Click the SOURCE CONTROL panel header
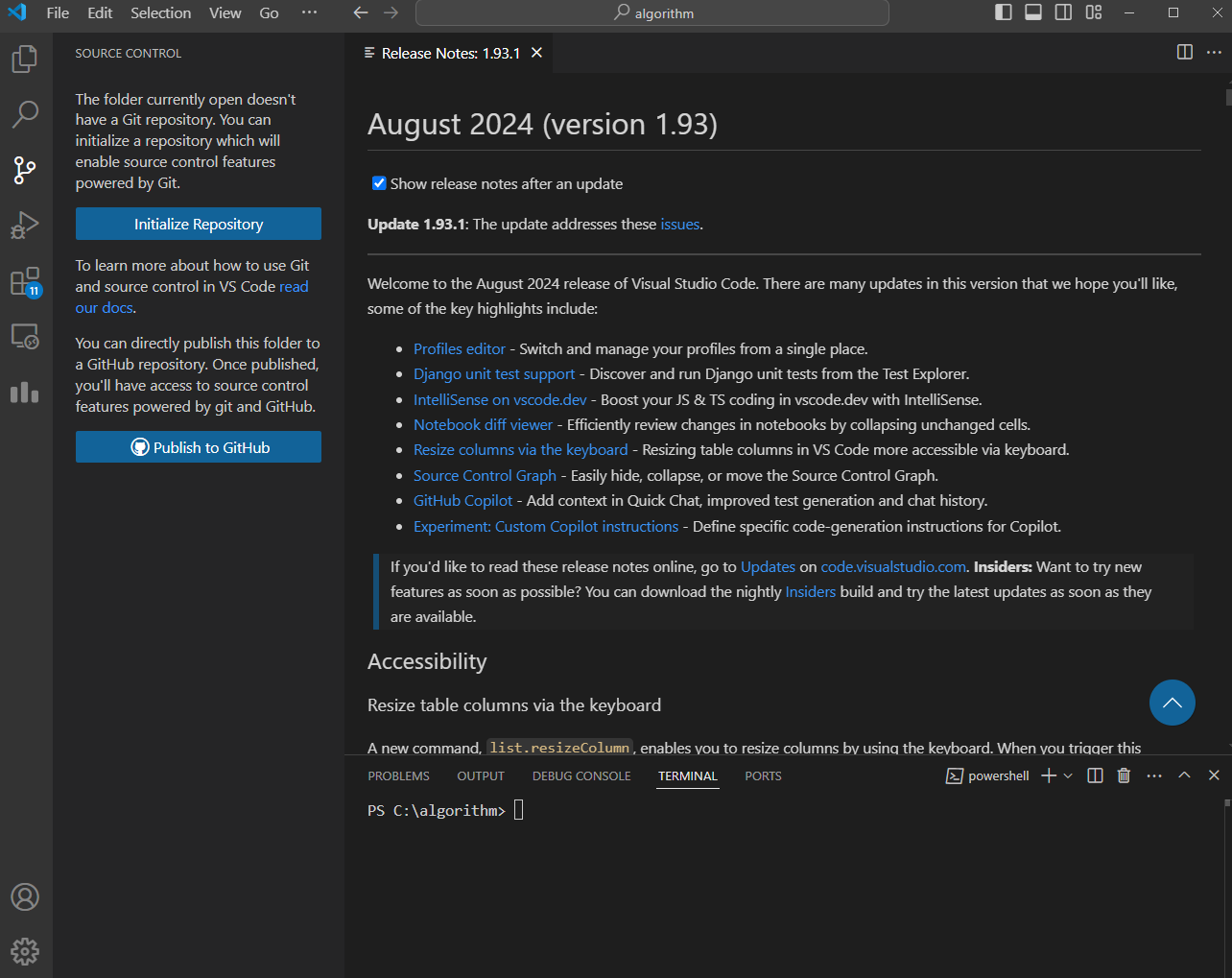This screenshot has width=1232, height=978. coord(129,54)
